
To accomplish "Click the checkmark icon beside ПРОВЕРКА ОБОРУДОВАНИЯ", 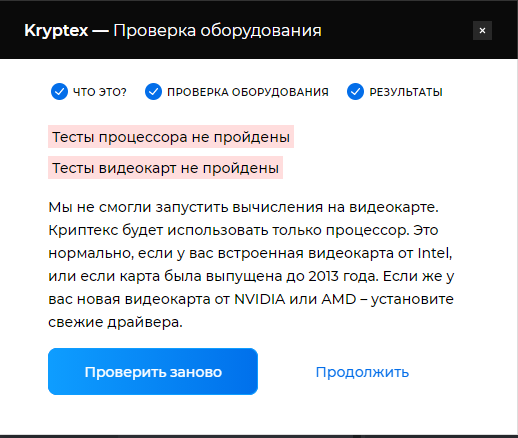I will (x=153, y=91).
